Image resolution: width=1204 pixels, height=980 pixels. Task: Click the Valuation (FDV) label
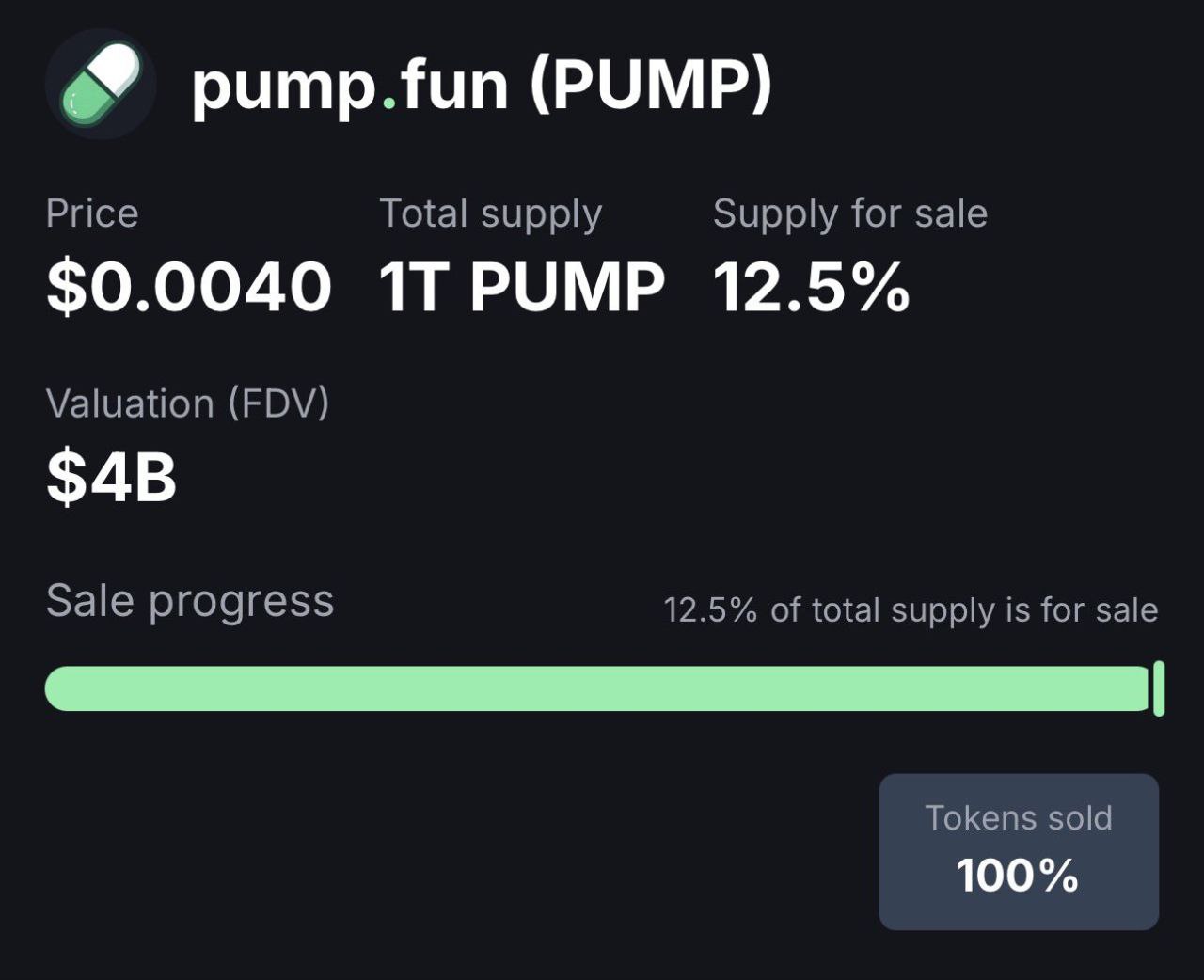coord(188,403)
